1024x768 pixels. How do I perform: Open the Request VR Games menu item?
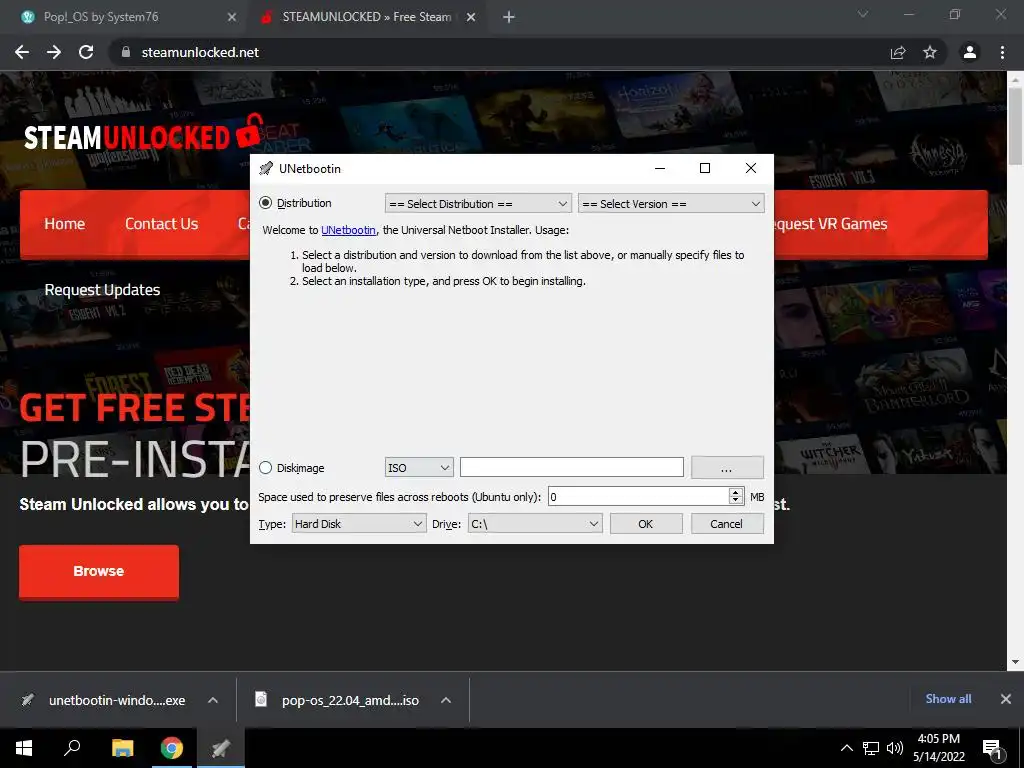831,223
